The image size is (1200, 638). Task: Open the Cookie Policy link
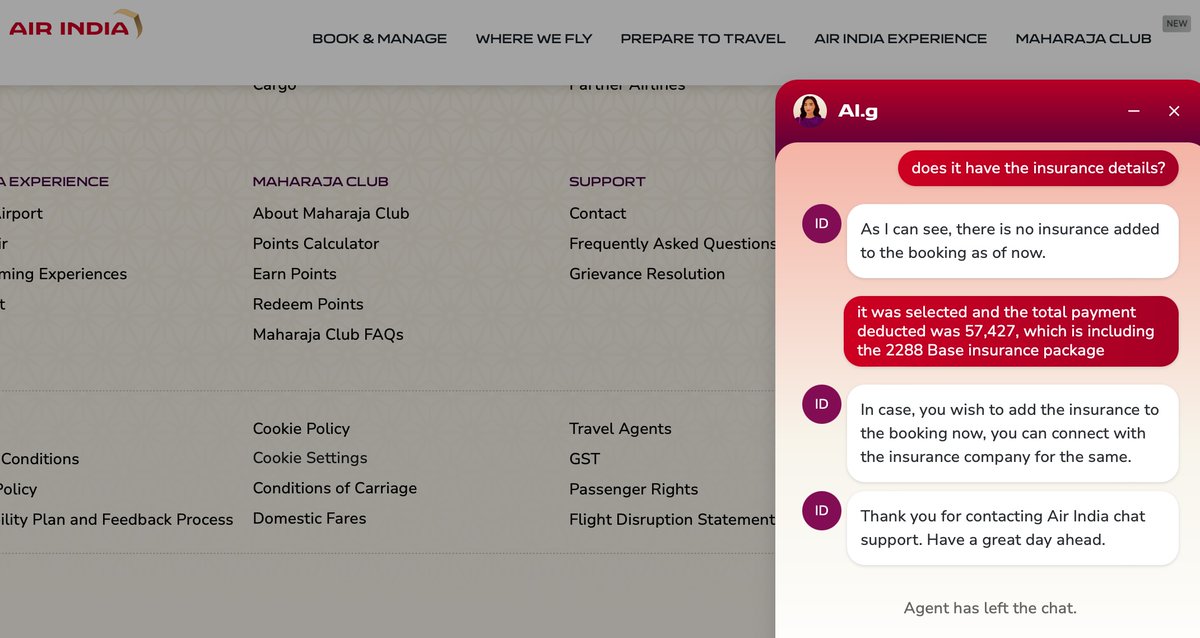point(301,428)
